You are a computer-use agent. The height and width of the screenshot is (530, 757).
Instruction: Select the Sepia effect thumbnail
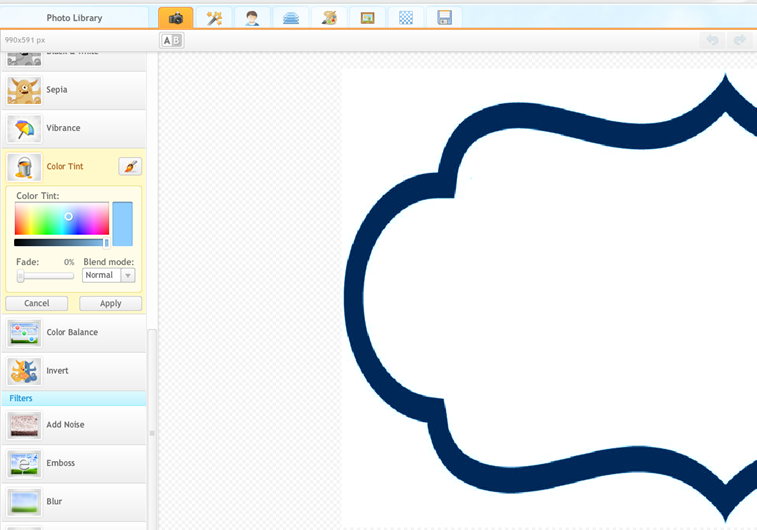click(24, 90)
